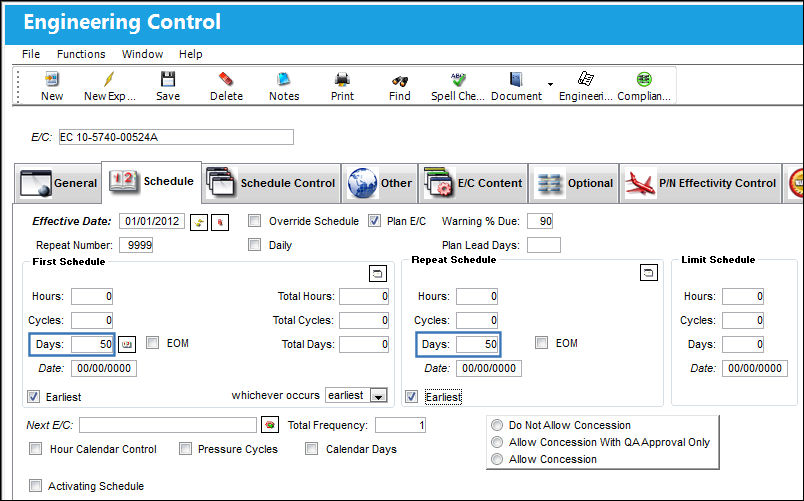Viewport: 804px width, 501px height.
Task: Click the Next E/C input field
Action: click(x=168, y=425)
